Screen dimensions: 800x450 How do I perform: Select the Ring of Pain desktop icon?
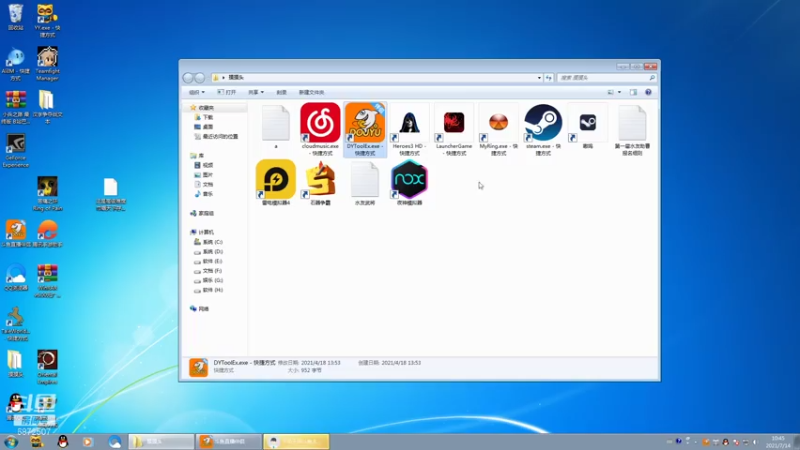tap(47, 194)
